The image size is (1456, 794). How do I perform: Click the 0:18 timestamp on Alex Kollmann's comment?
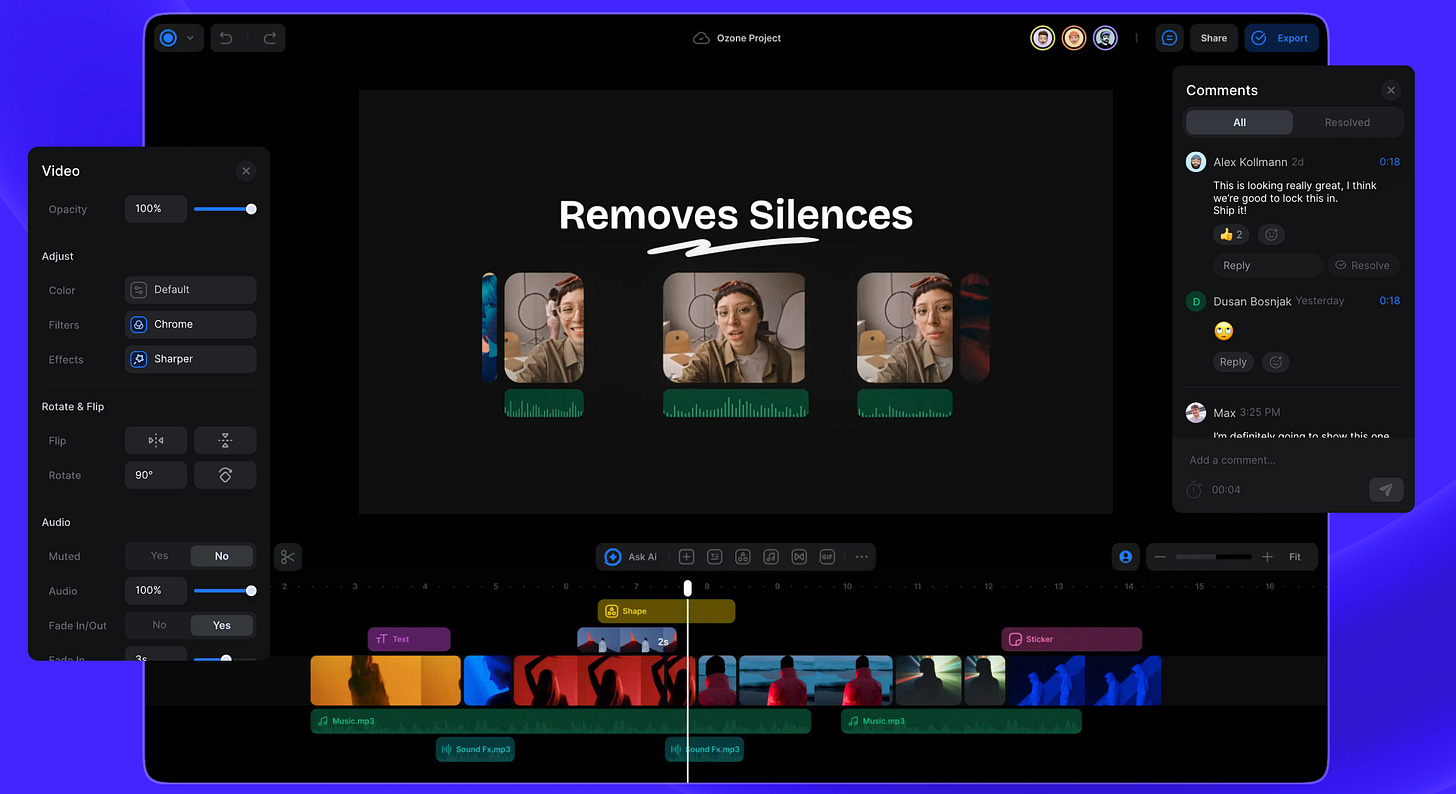pyautogui.click(x=1389, y=162)
